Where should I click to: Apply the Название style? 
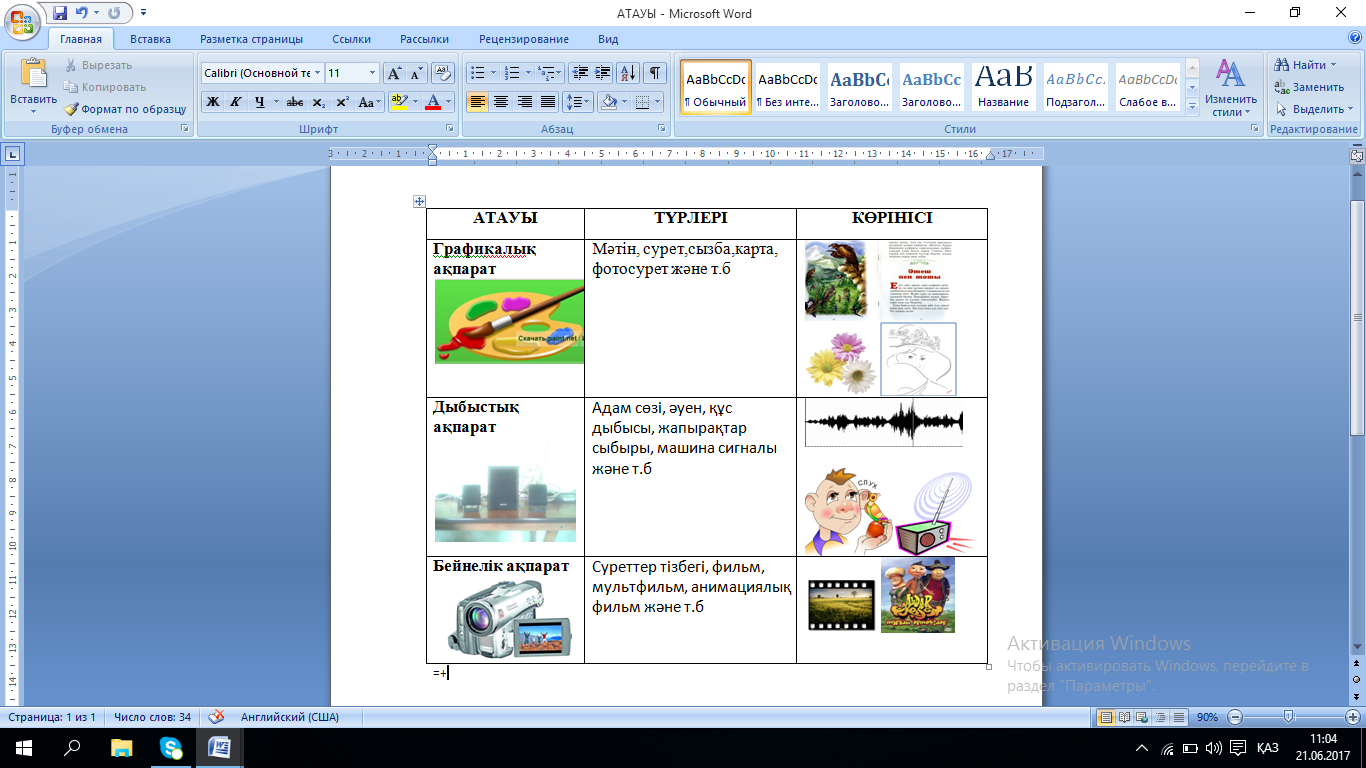pos(1004,87)
